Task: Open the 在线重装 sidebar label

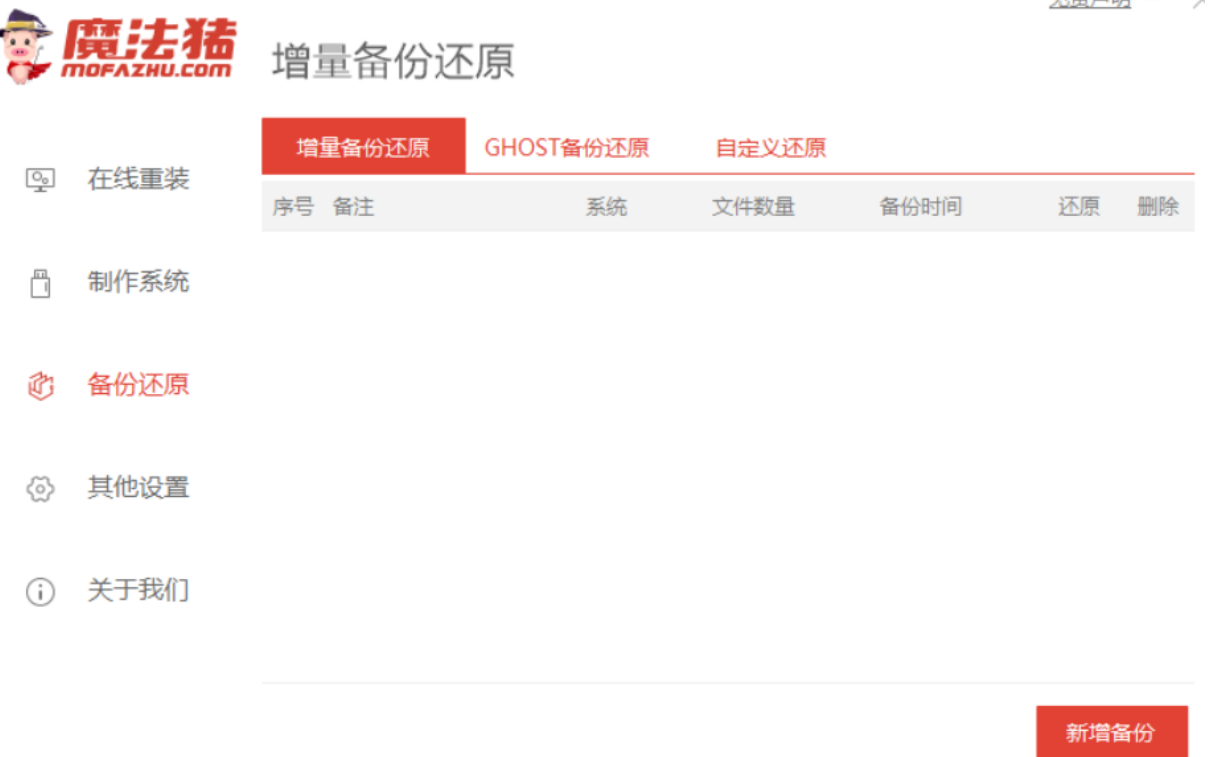Action: coord(138,179)
